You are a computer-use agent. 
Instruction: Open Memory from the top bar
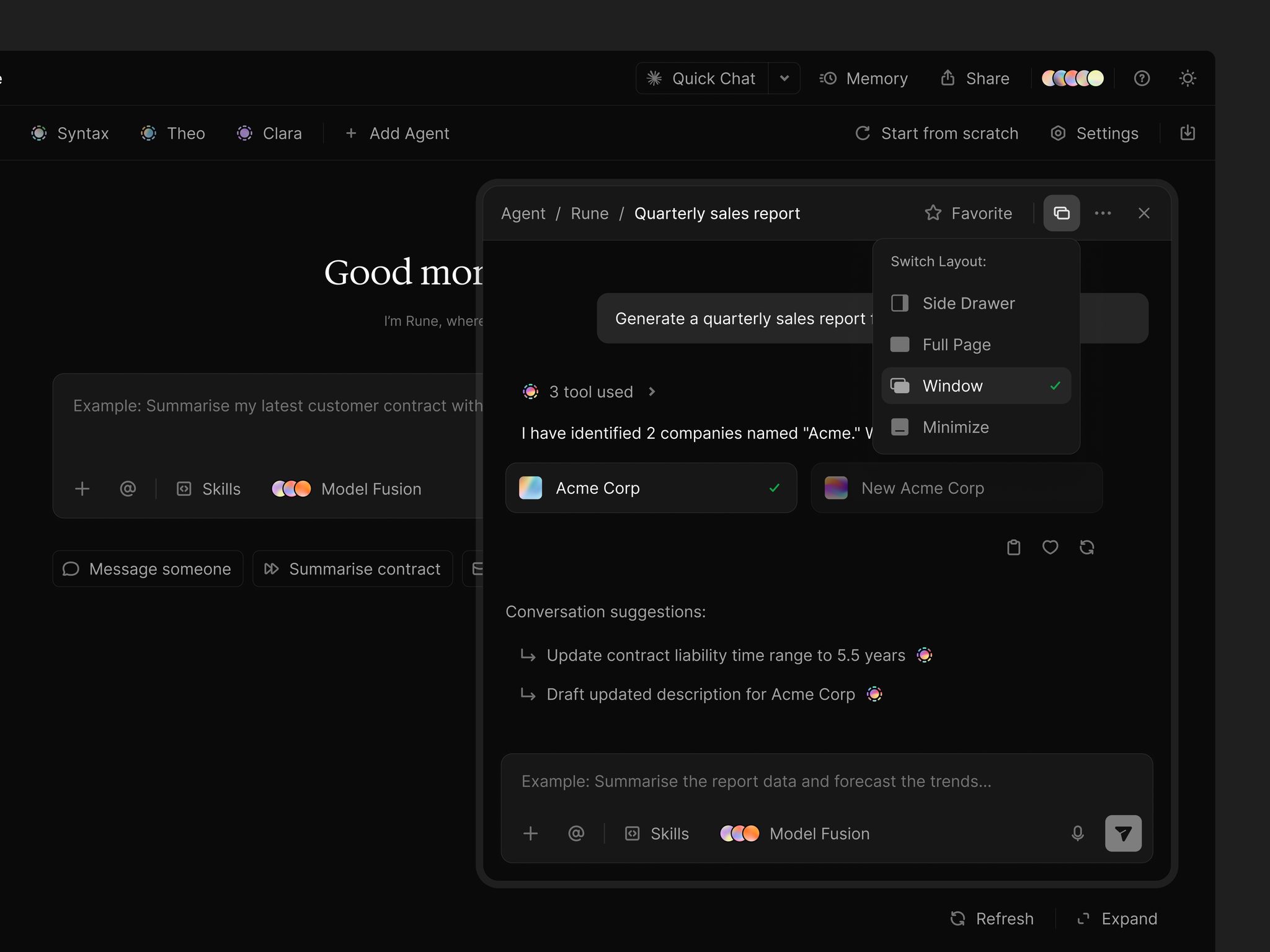point(864,78)
